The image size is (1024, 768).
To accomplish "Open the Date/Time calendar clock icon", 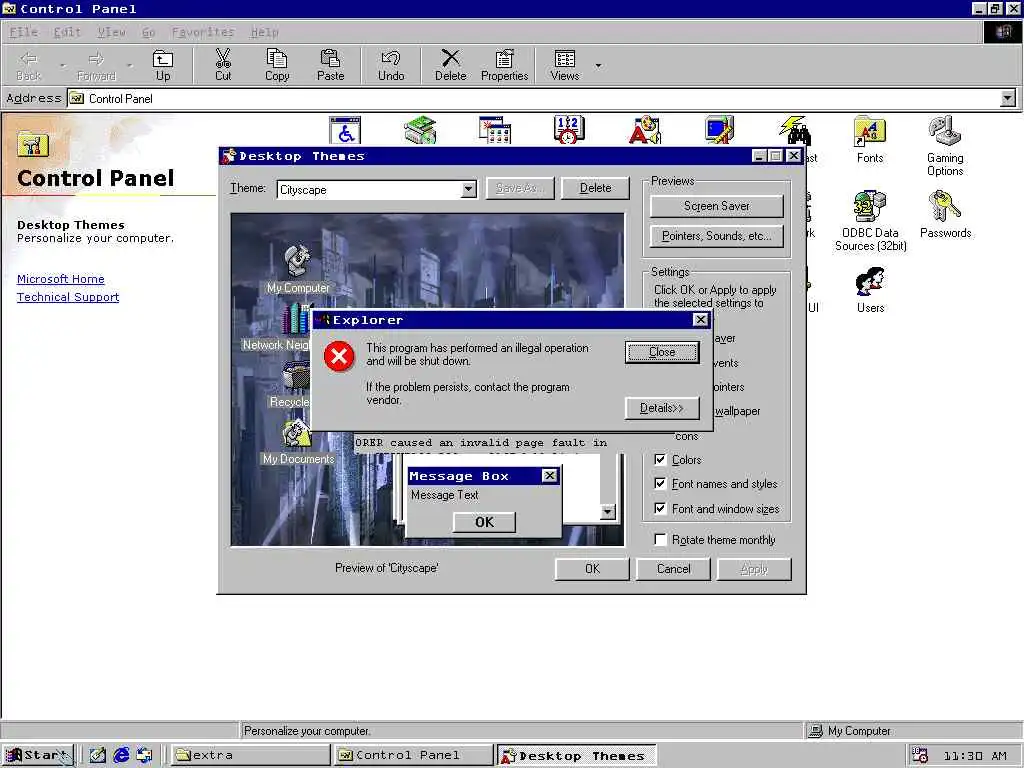I will click(569, 129).
